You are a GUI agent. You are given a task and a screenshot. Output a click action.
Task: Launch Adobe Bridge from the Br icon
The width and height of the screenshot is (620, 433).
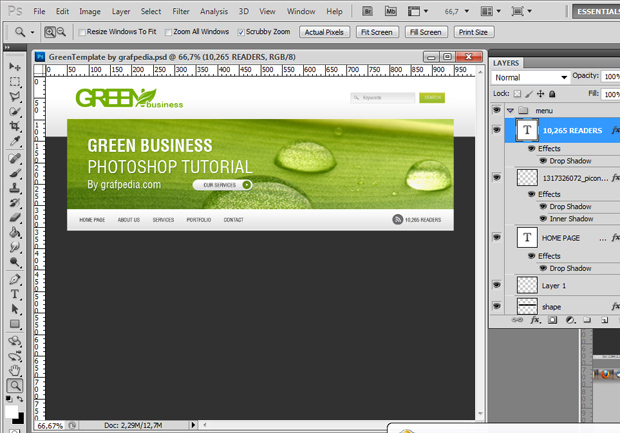point(367,11)
